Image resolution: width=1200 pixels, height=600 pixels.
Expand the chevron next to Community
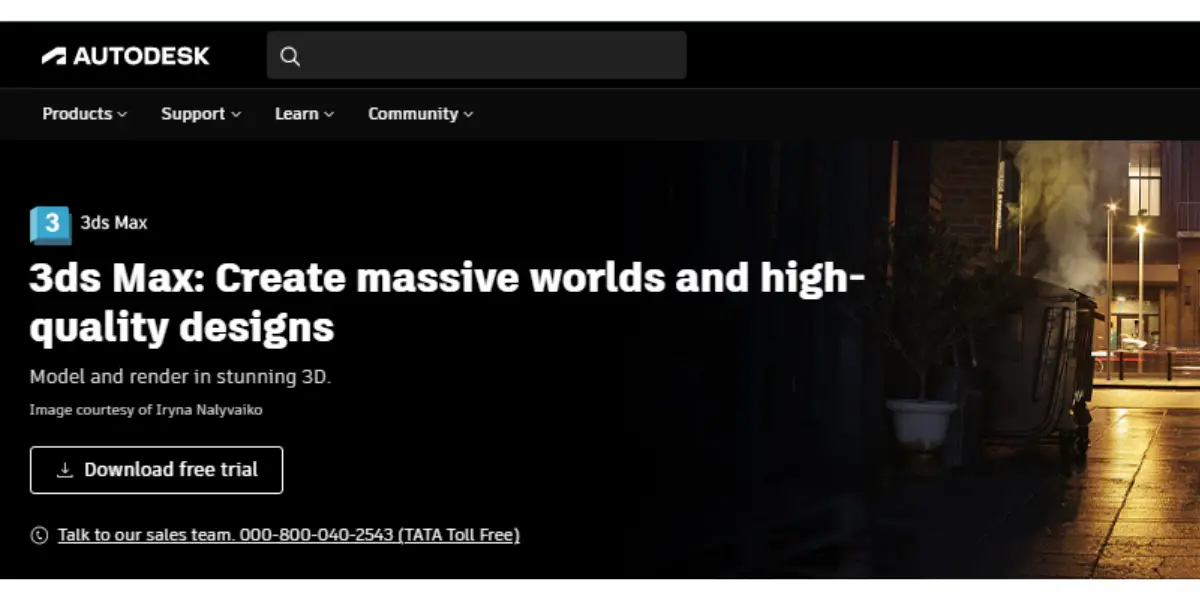[468, 115]
